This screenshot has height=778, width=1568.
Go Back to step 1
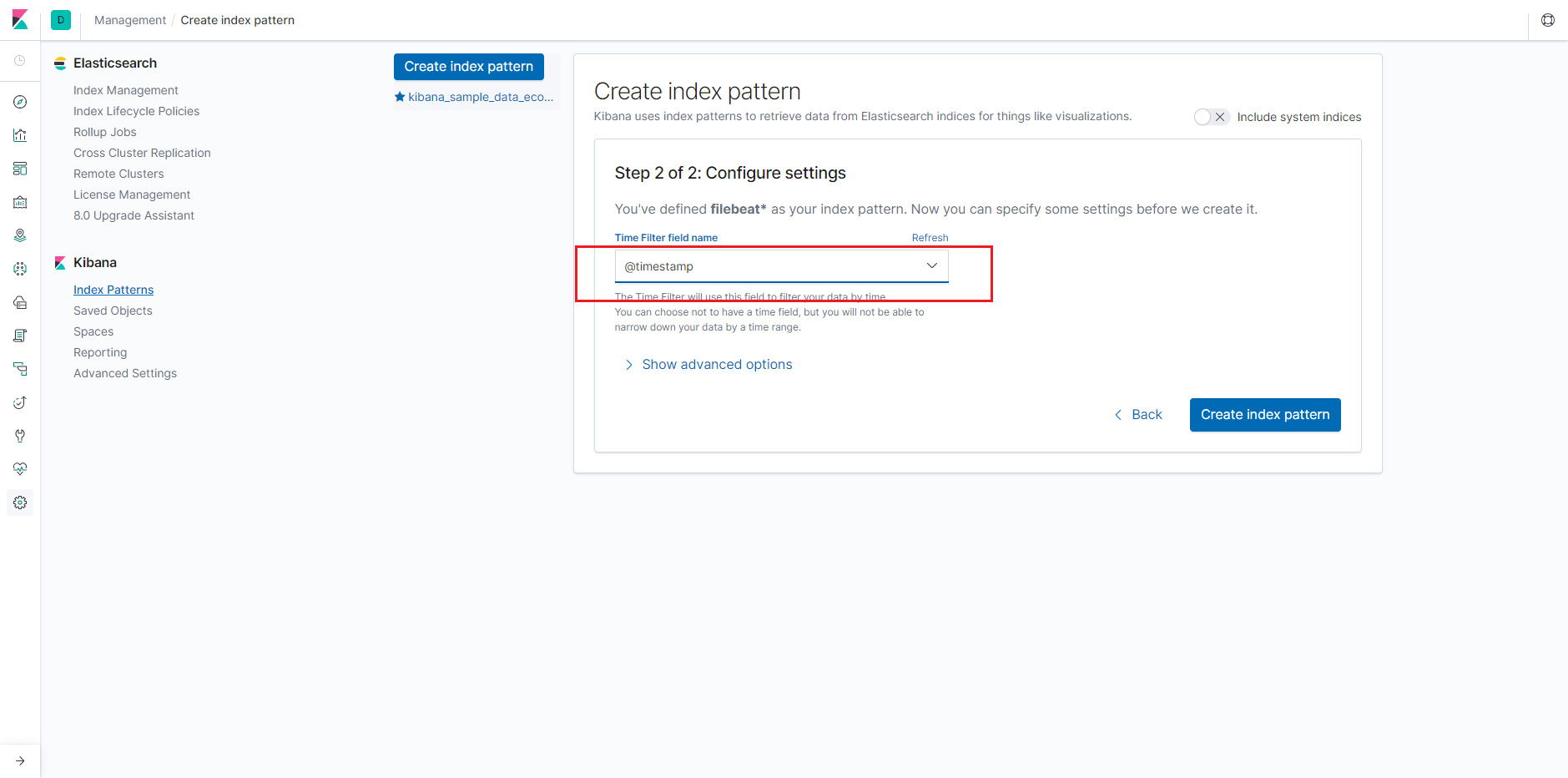1138,415
